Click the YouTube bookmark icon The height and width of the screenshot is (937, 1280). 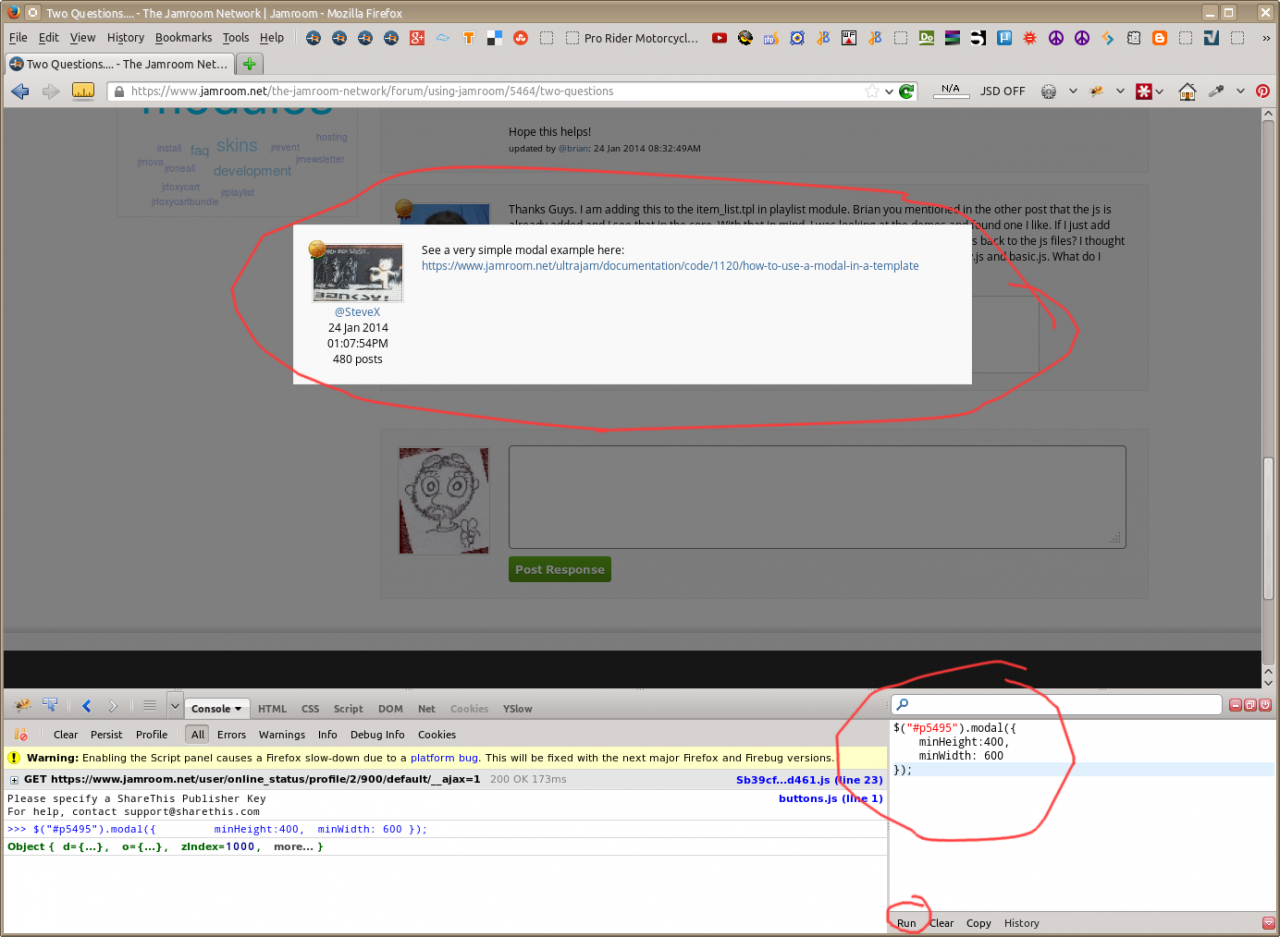(719, 38)
